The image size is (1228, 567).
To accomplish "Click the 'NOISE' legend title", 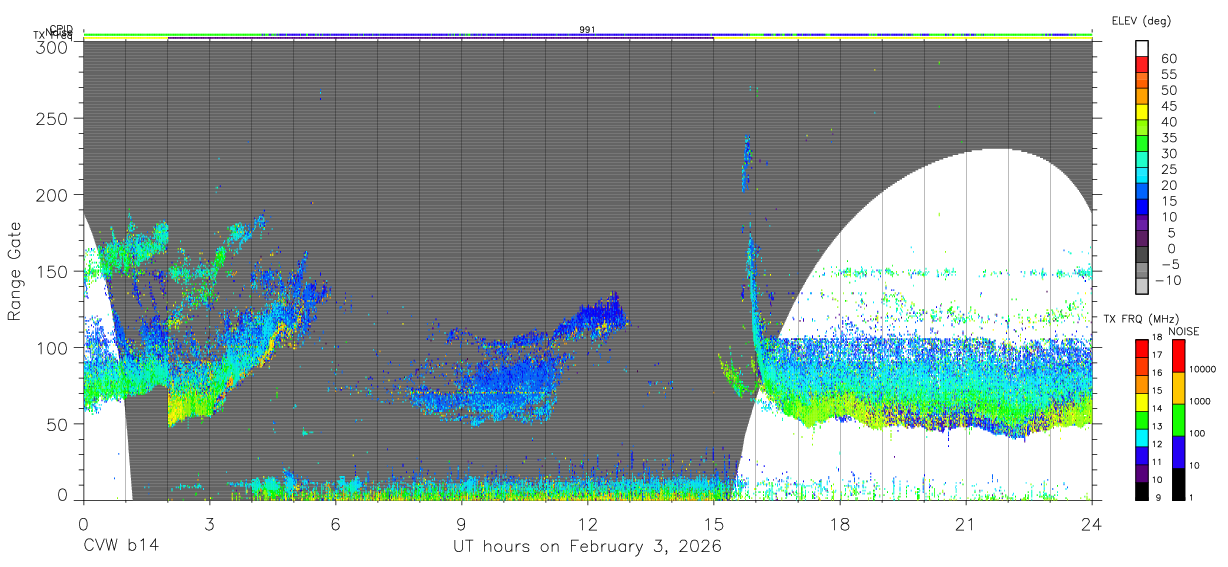I will coord(1184,331).
